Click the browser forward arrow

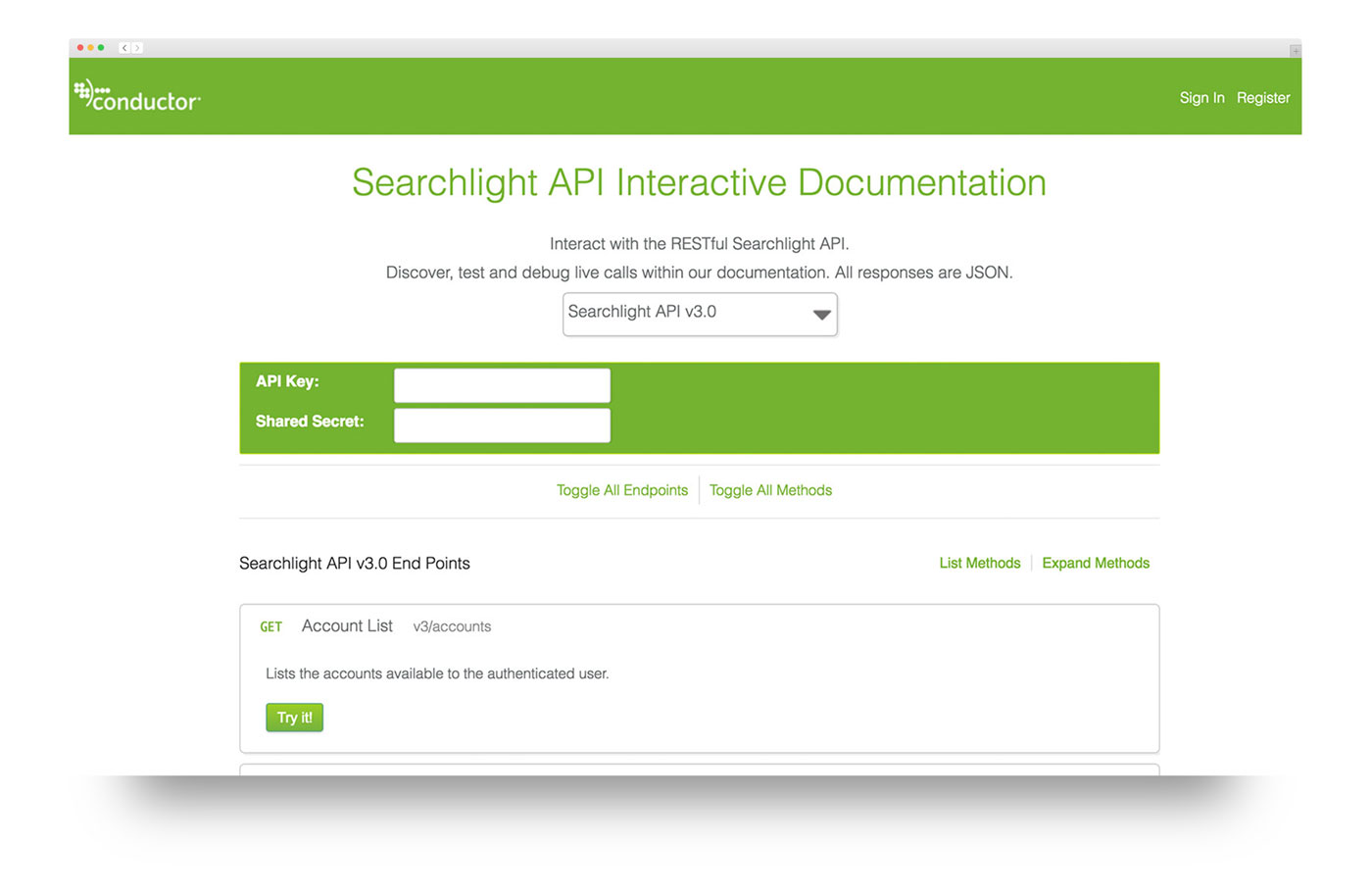pos(137,47)
